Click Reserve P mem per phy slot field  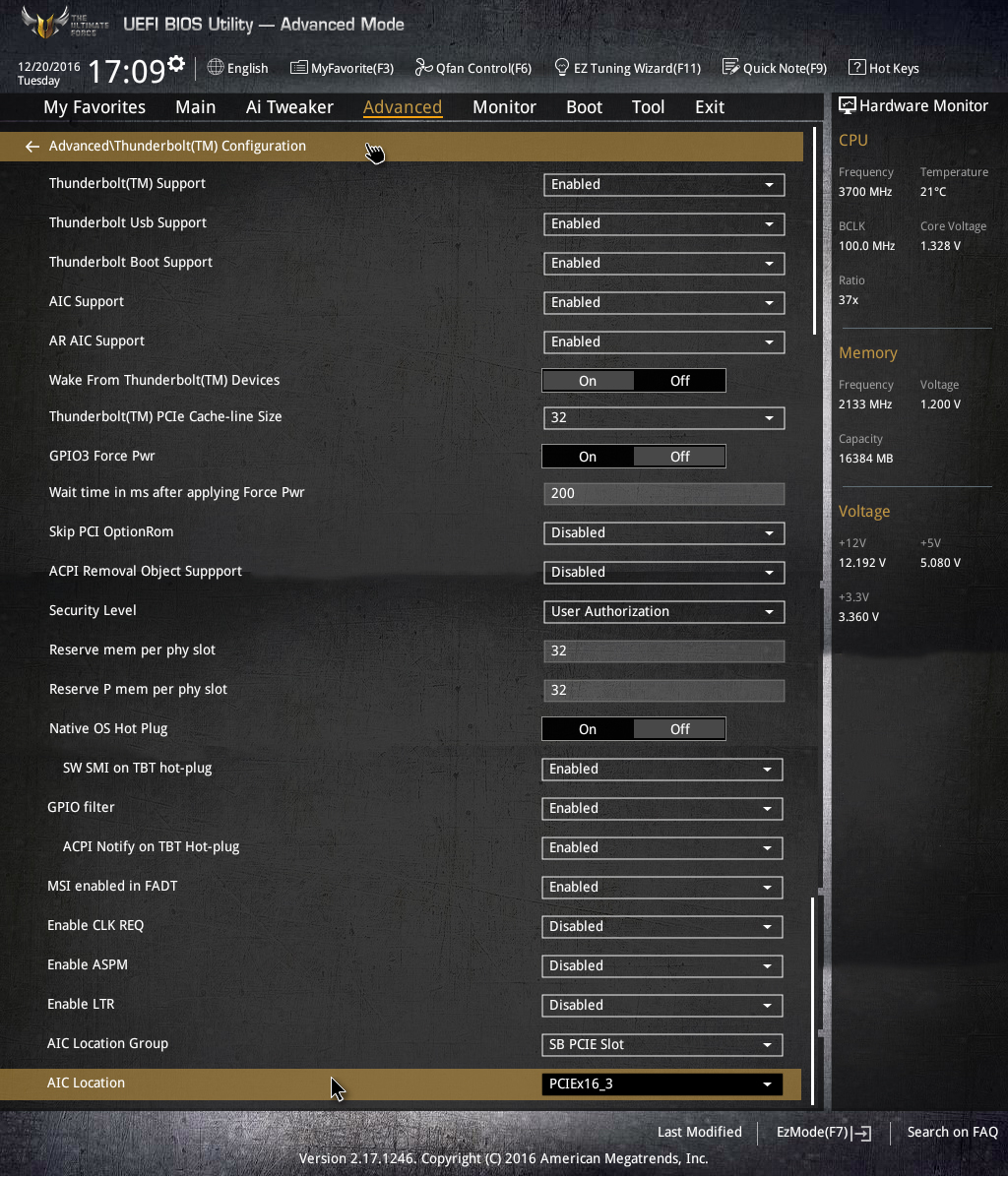663,691
